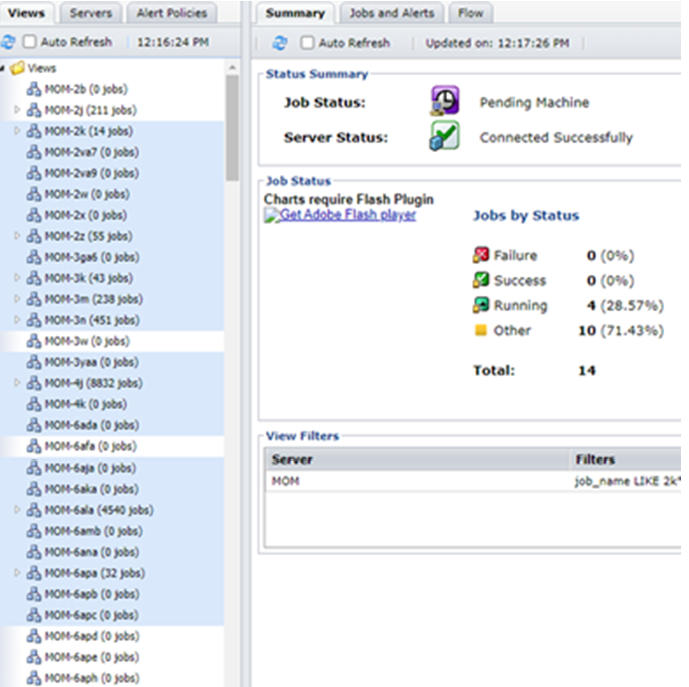Image resolution: width=689 pixels, height=687 pixels.
Task: Open the Alert Policies tab
Action: (171, 13)
